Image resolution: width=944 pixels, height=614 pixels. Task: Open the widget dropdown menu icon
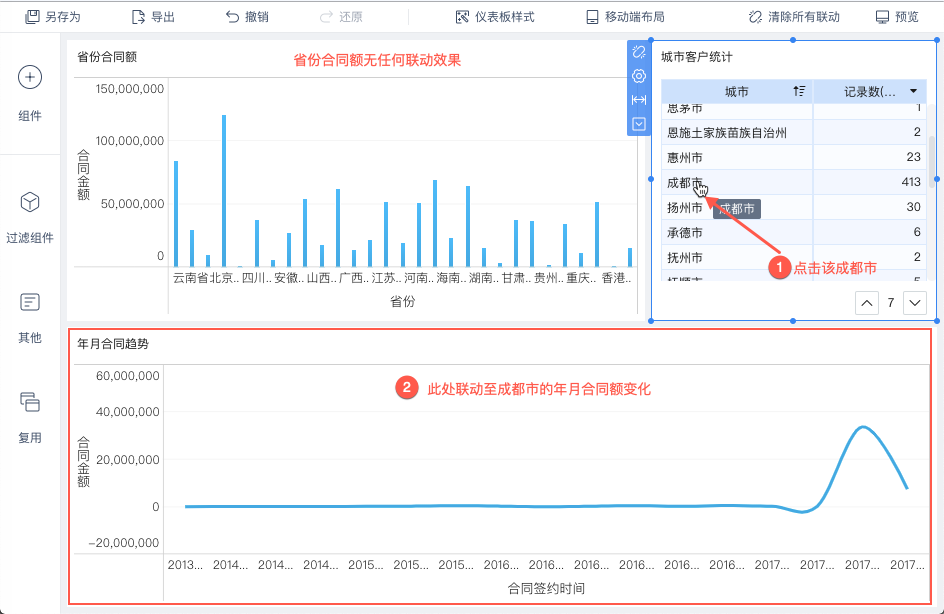pos(639,124)
